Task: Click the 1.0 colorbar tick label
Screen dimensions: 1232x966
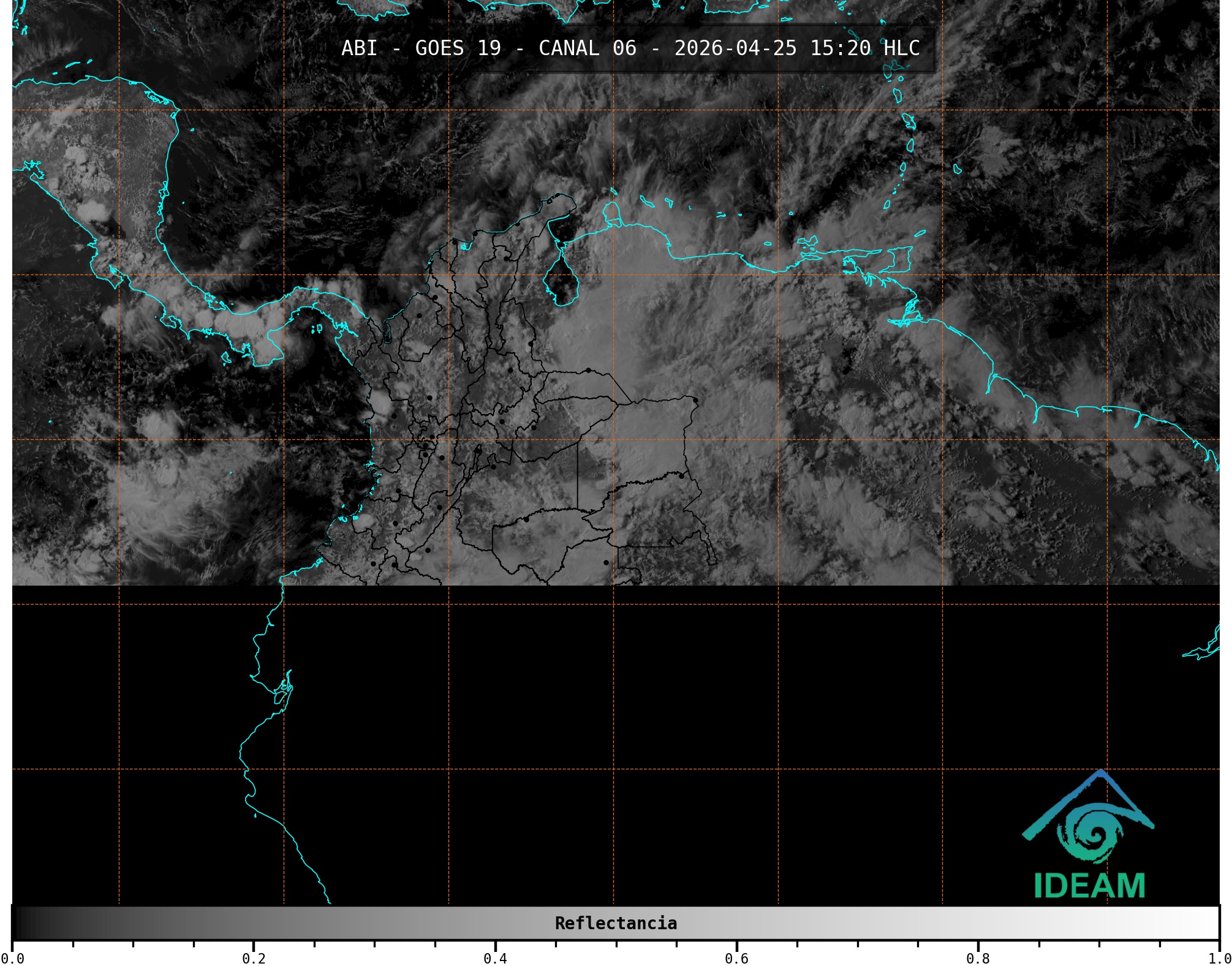Action: tap(1219, 959)
